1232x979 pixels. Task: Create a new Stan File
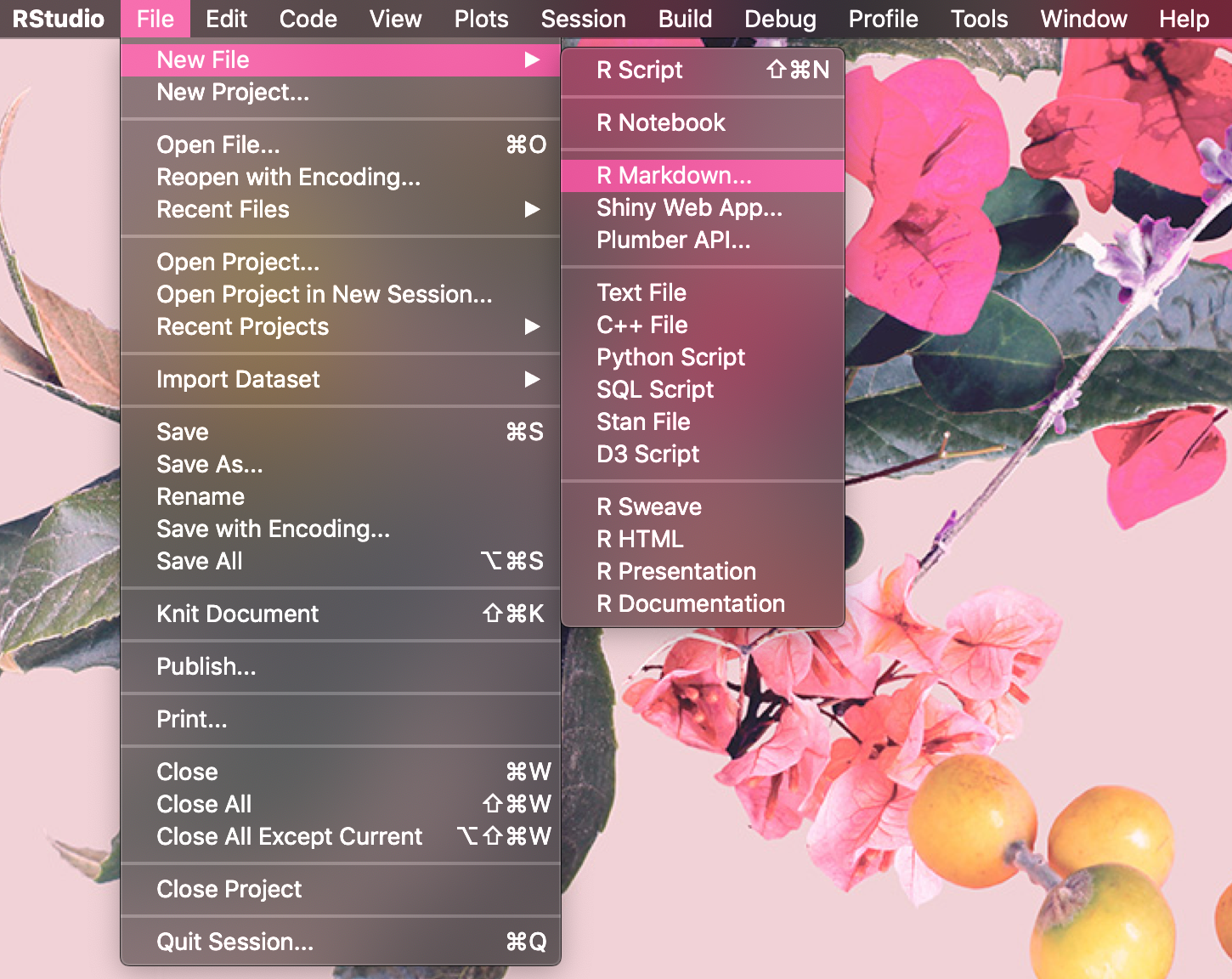point(703,422)
